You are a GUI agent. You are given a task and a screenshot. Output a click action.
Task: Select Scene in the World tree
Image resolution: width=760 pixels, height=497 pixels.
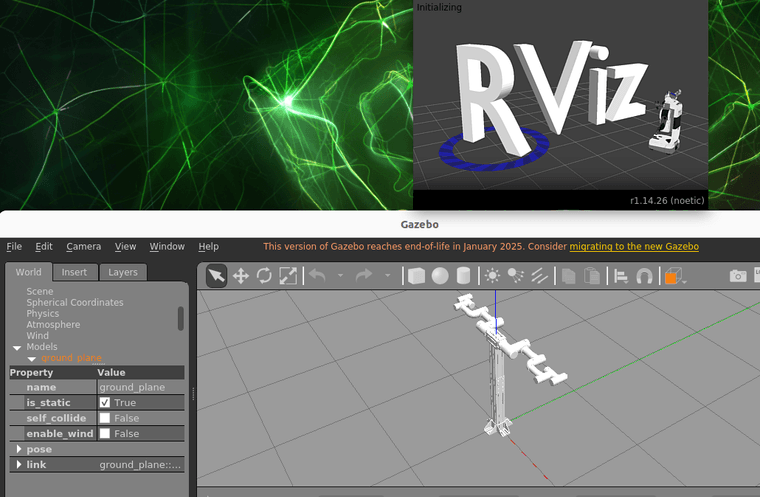click(40, 291)
